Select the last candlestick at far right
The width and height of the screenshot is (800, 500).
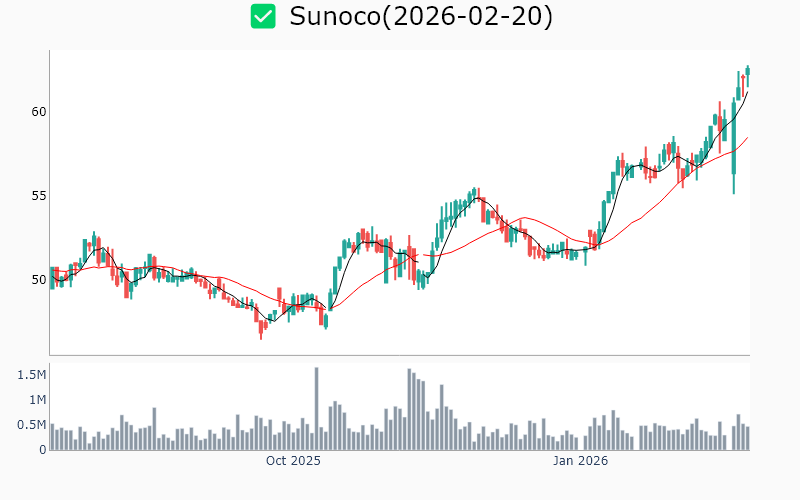point(747,70)
